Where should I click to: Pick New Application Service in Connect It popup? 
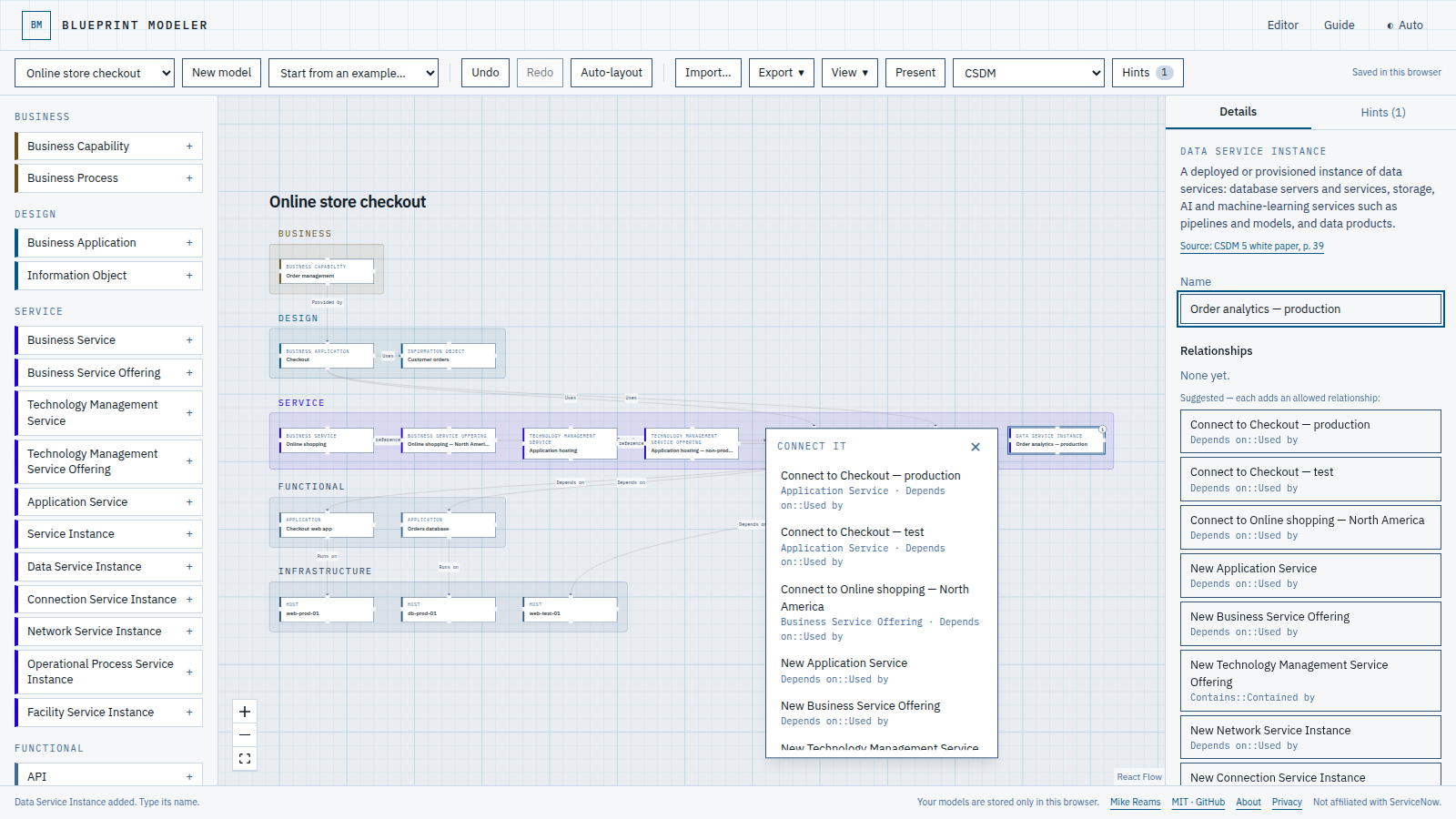880,671
